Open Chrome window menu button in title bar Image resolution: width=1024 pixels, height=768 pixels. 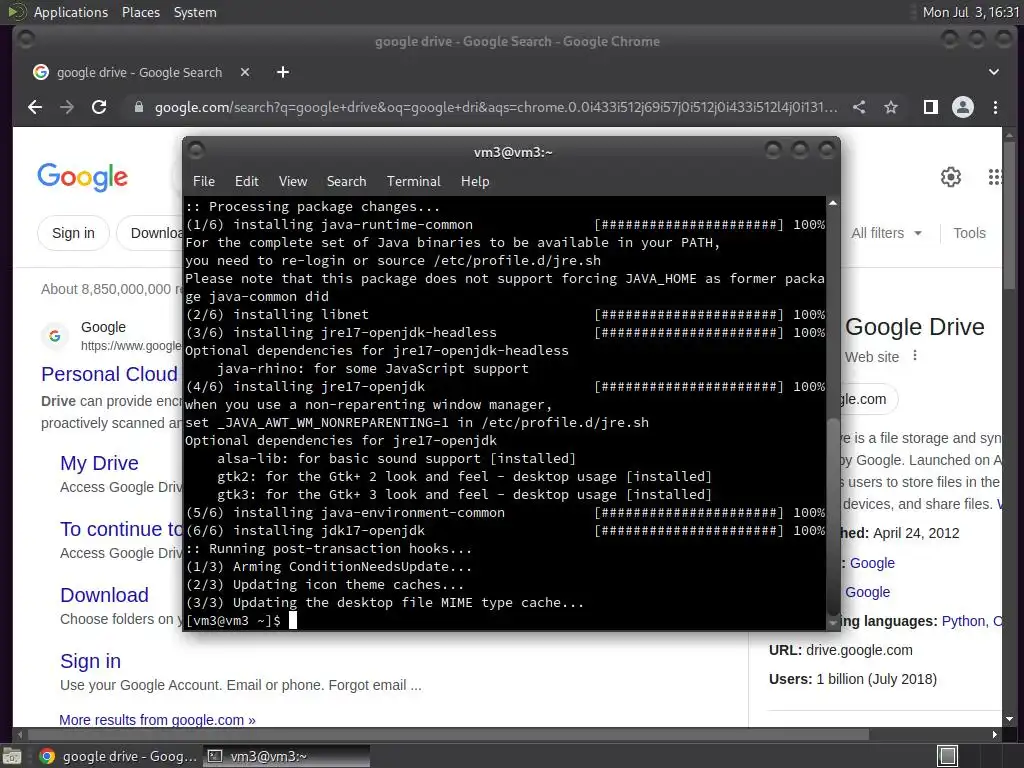click(x=26, y=40)
